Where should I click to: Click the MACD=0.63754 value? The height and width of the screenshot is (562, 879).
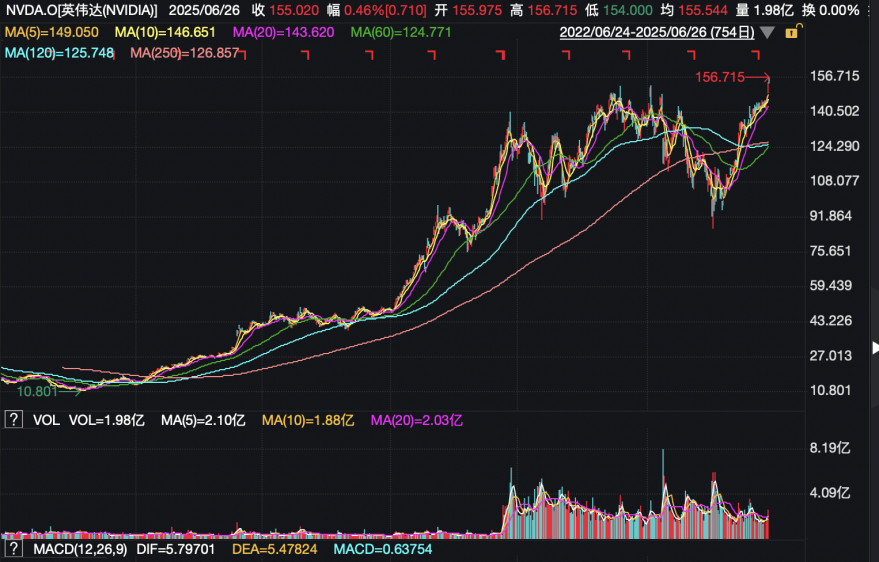click(x=383, y=549)
